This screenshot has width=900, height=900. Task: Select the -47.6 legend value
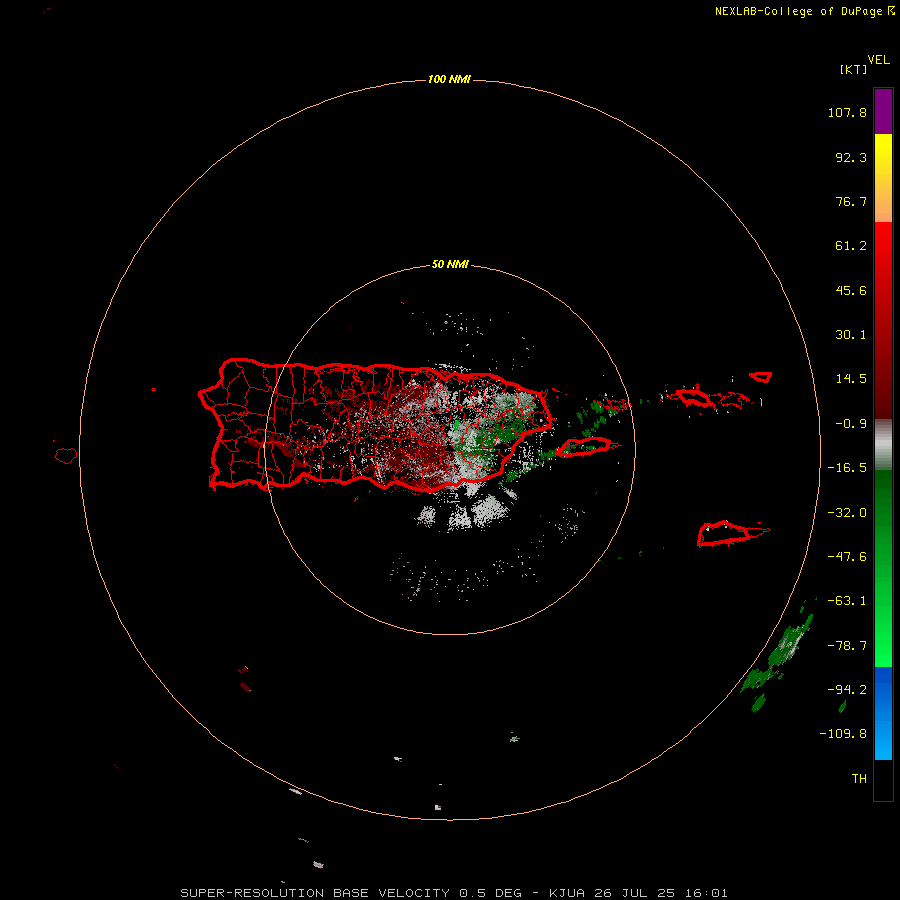pos(847,557)
